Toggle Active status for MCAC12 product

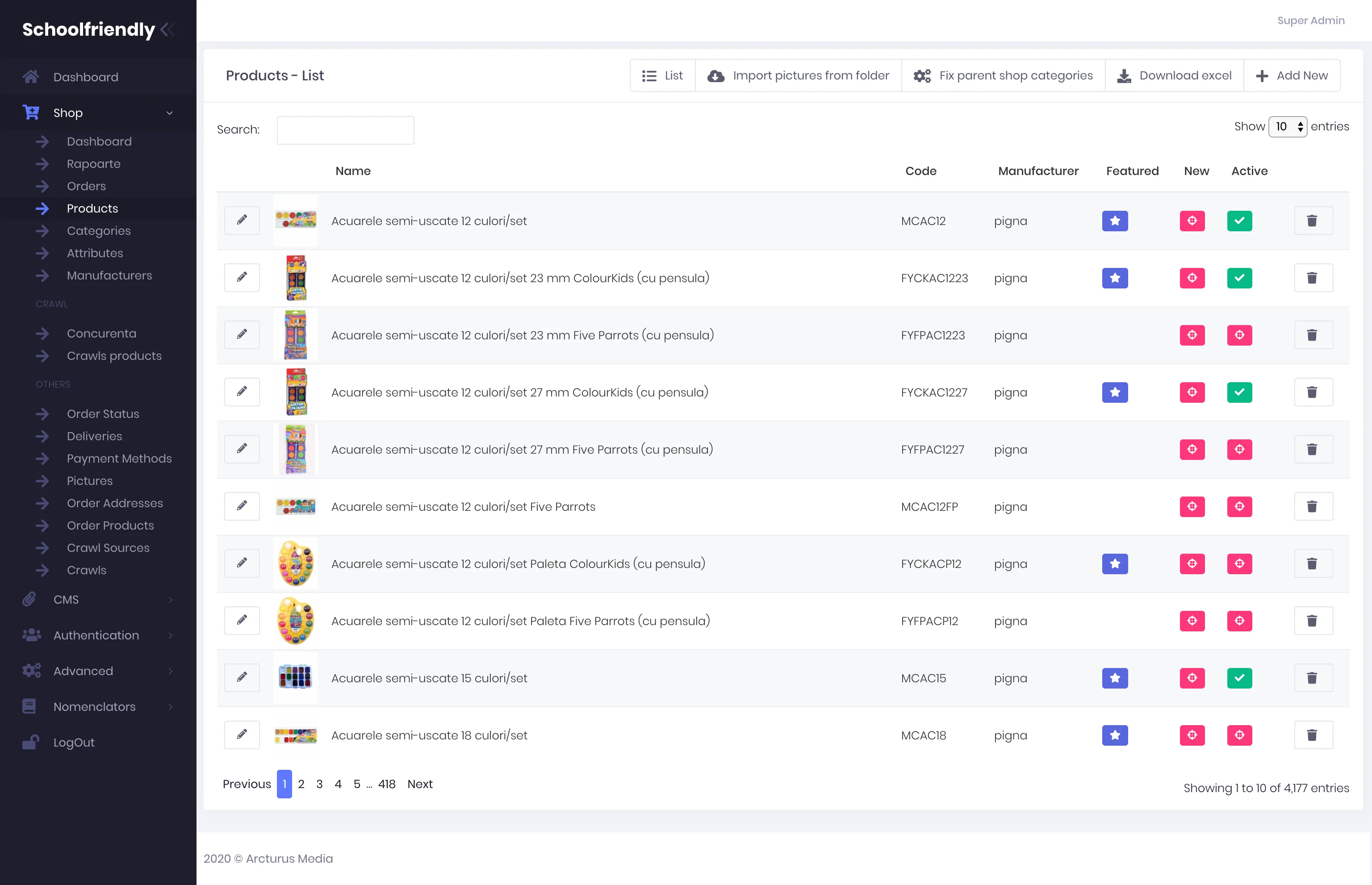pyautogui.click(x=1239, y=221)
